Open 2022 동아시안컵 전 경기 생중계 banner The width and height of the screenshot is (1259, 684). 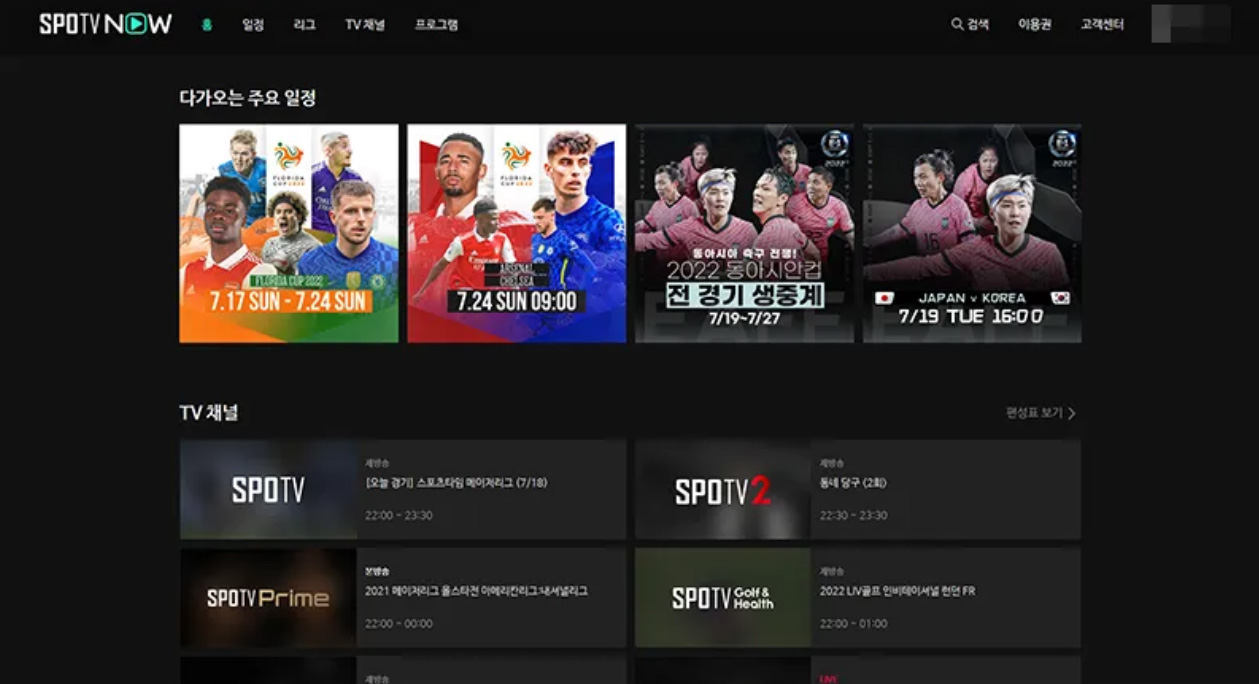pos(745,233)
